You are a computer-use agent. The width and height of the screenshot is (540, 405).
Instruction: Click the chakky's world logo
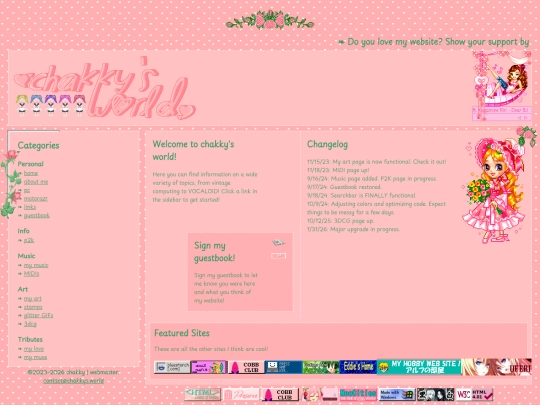tap(105, 88)
